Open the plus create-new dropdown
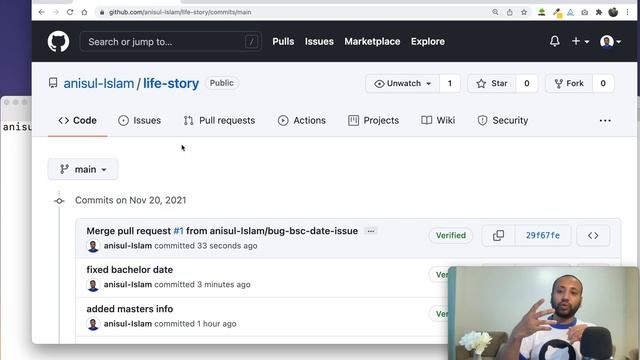 (580, 41)
